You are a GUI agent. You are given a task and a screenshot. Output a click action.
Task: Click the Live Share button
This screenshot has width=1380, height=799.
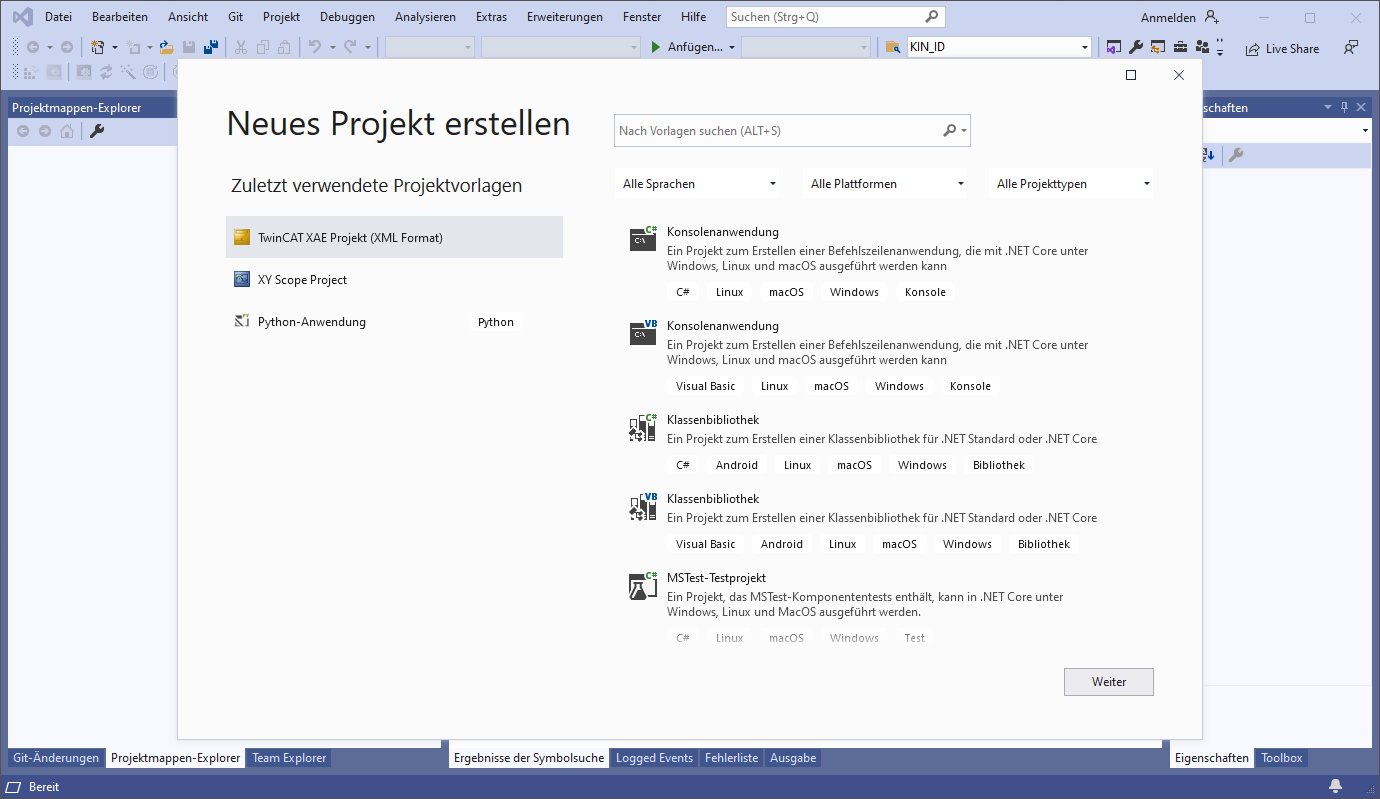pyautogui.click(x=1282, y=49)
